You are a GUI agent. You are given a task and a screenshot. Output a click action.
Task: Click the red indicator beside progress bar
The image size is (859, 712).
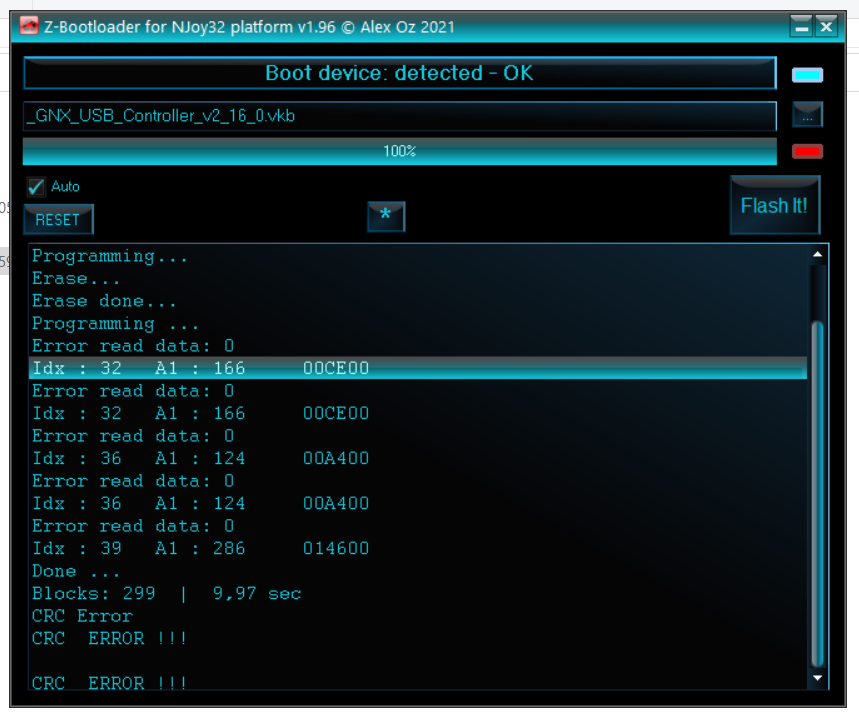coord(807,151)
